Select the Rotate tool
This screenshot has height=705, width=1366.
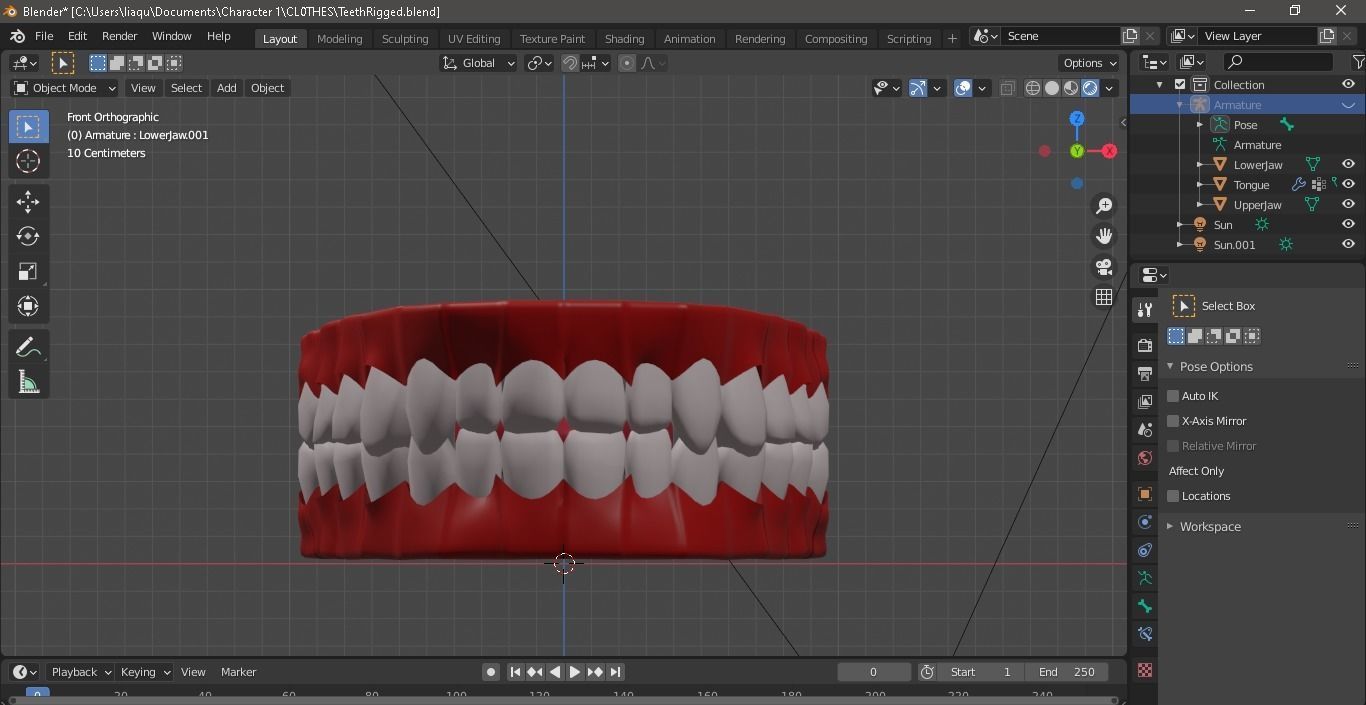[x=28, y=236]
